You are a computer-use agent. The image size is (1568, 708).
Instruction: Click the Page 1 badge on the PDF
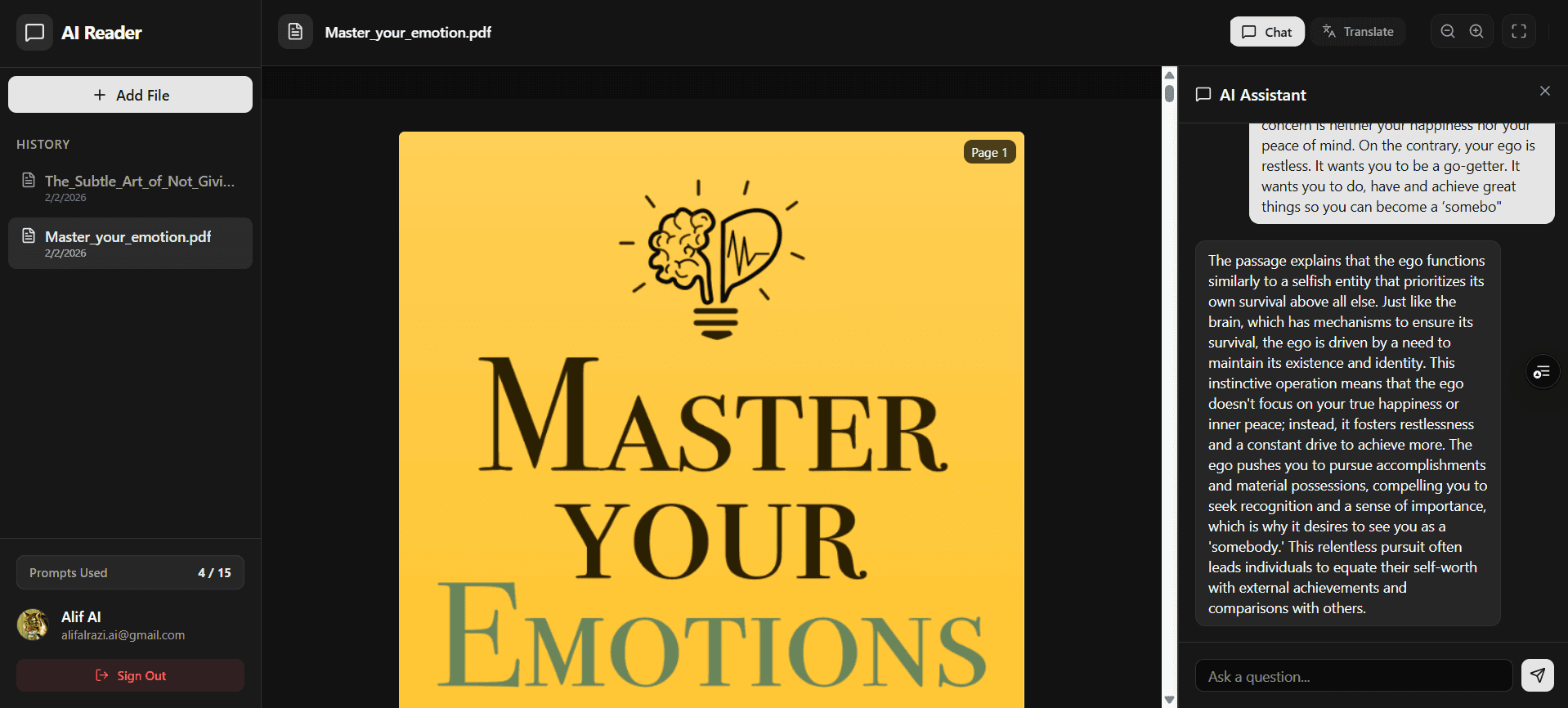tap(989, 152)
